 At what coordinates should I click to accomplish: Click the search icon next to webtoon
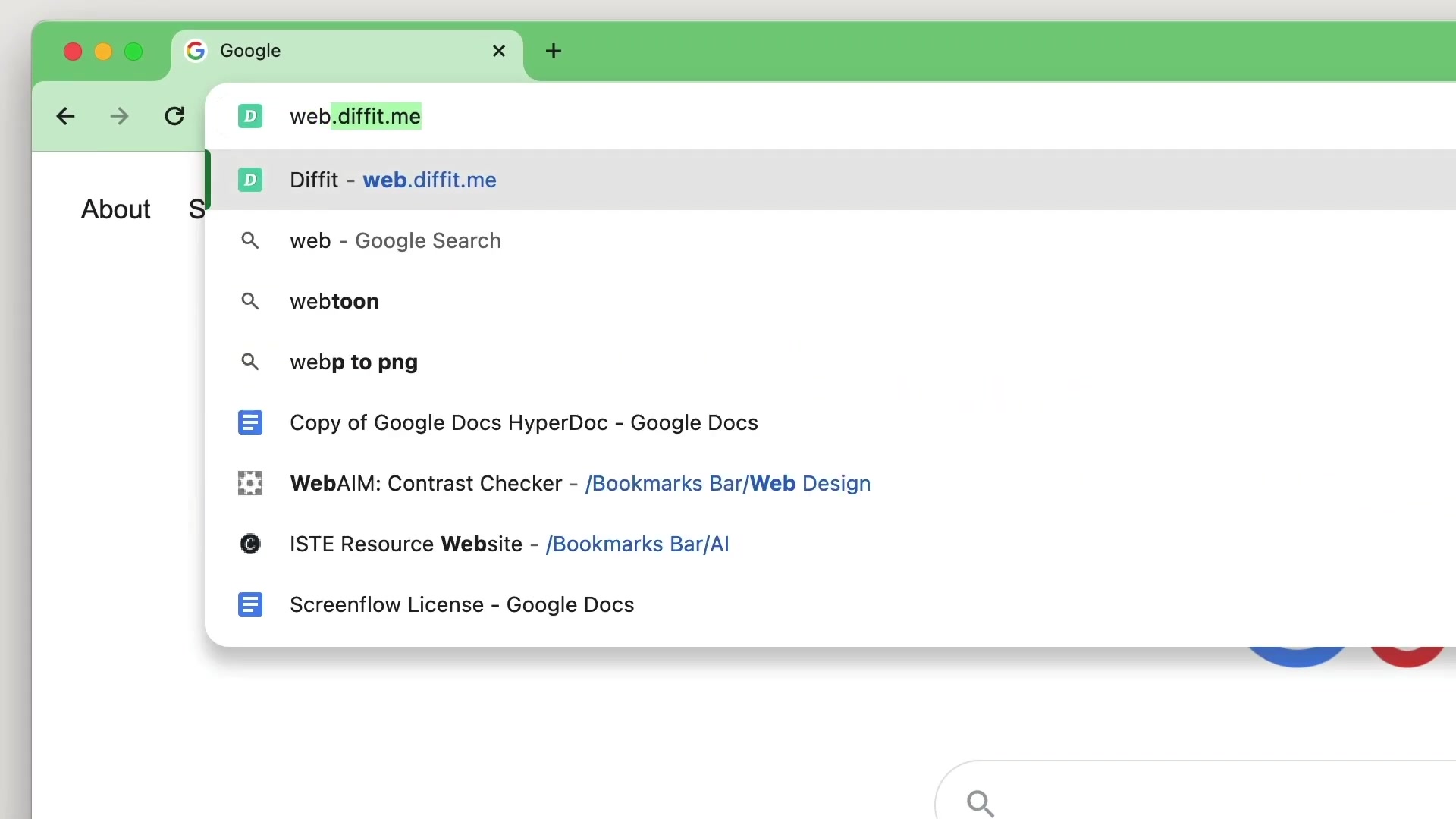(x=250, y=301)
